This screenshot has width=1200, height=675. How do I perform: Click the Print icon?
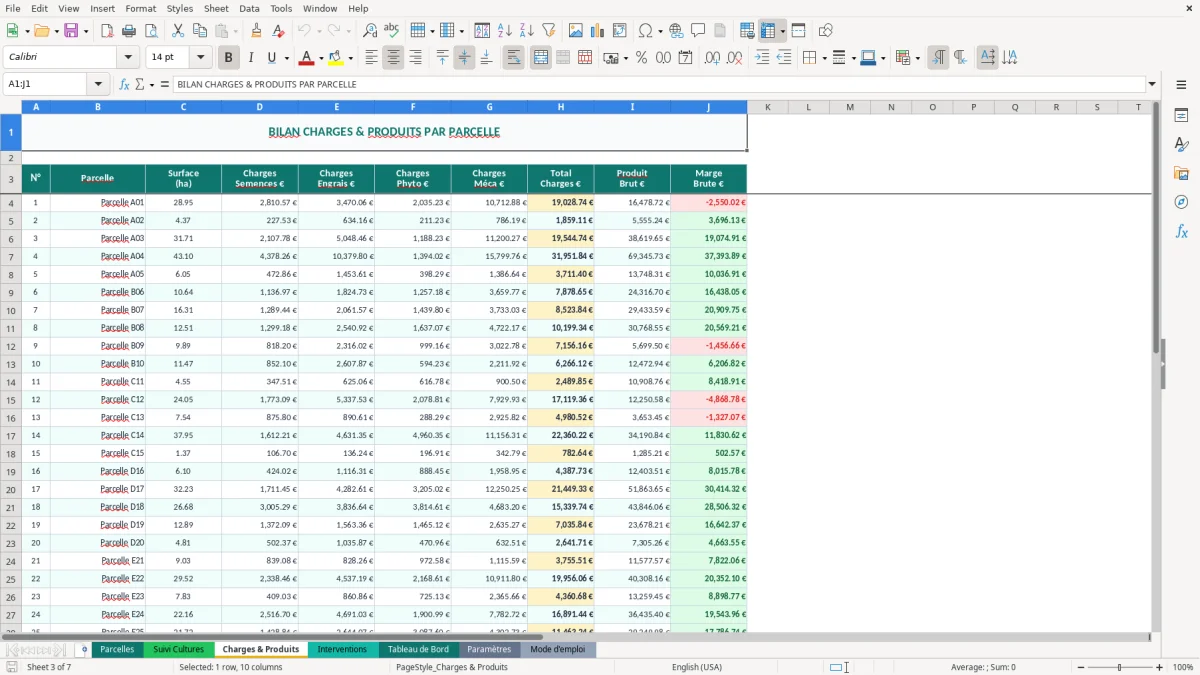tap(129, 31)
